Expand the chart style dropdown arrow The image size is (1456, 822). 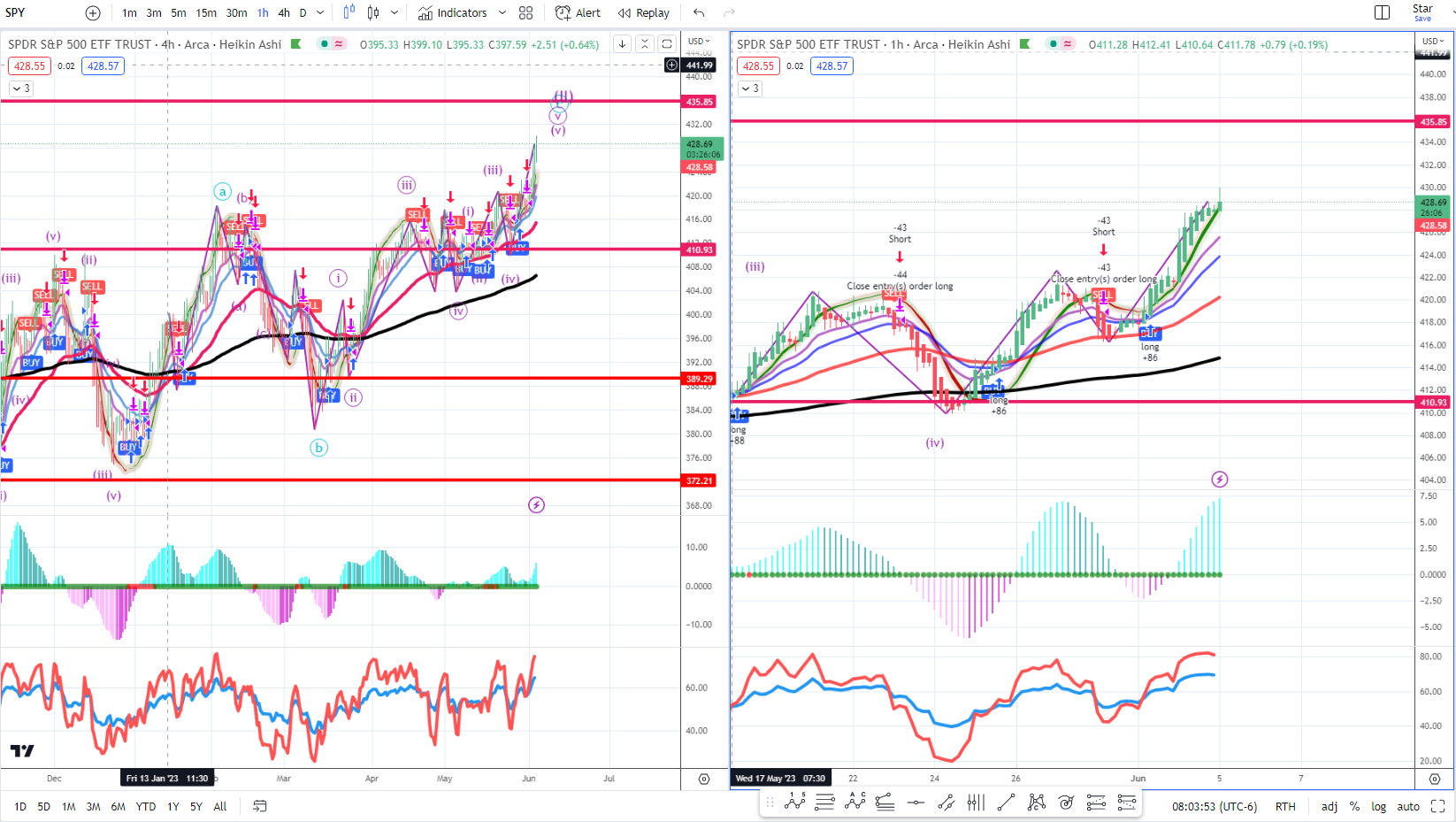[395, 13]
